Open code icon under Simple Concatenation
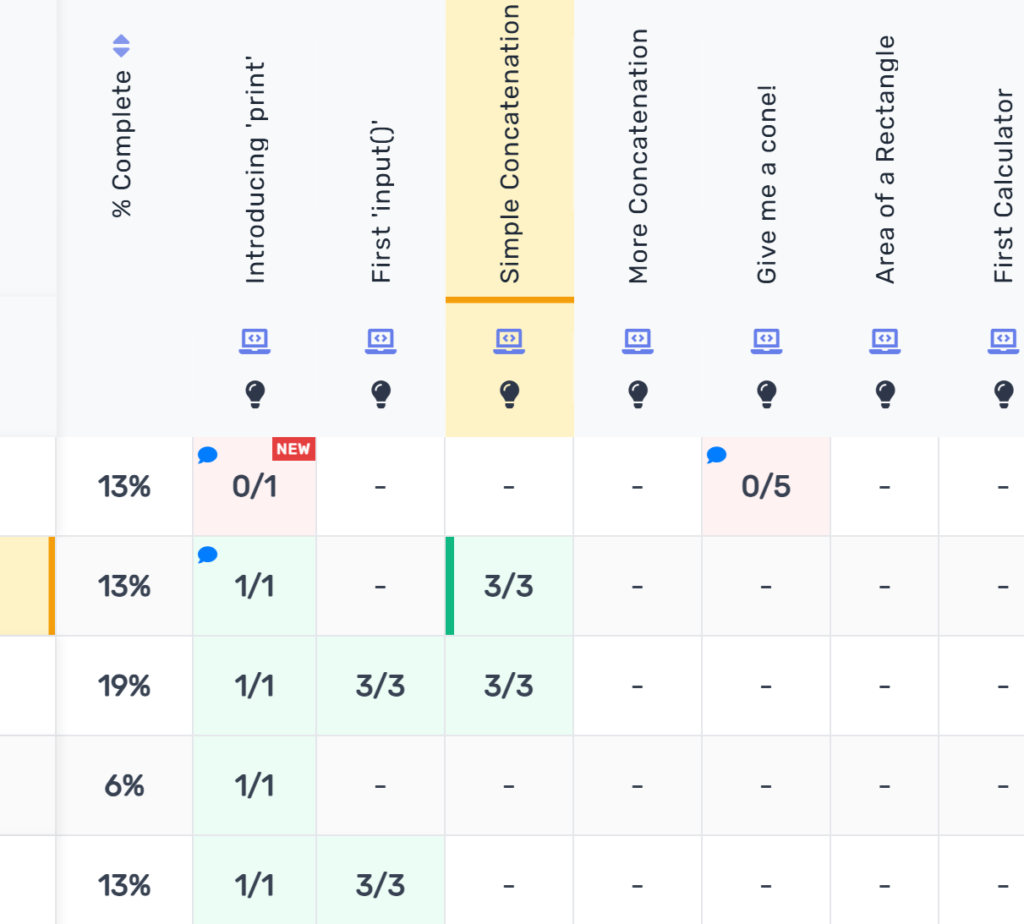The image size is (1024, 924). pos(509,341)
